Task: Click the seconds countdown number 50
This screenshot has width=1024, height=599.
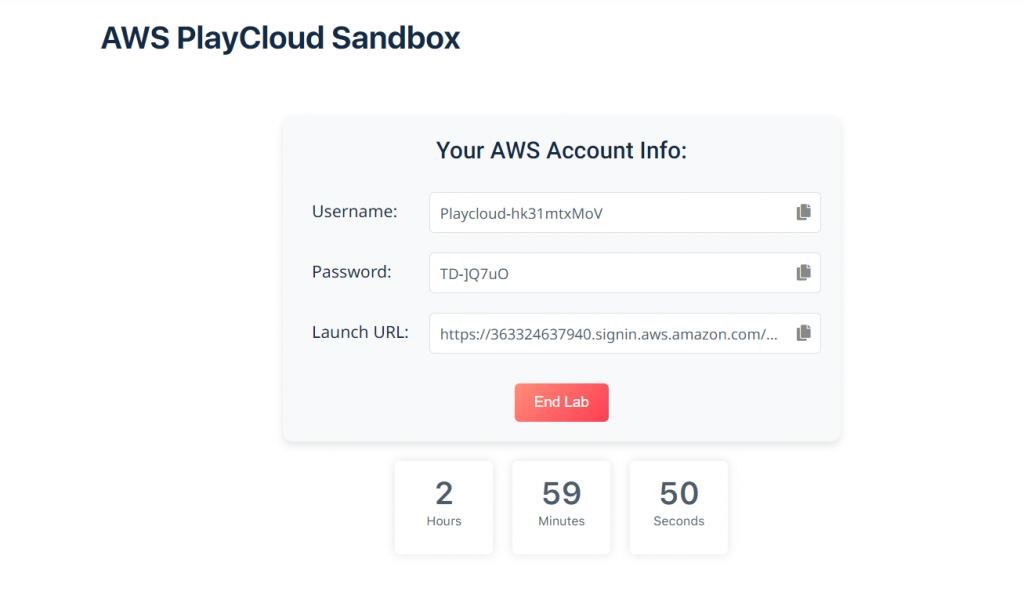Action: tap(679, 493)
